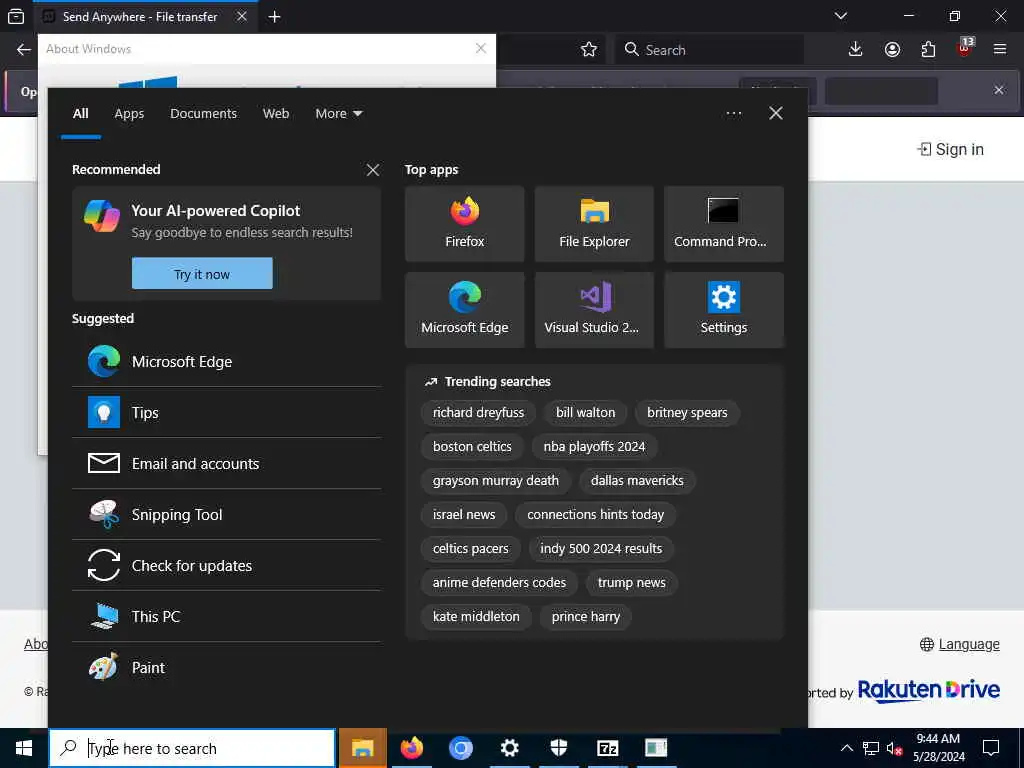1024x768 pixels.
Task: Search trending anime defenders codes
Action: (500, 583)
